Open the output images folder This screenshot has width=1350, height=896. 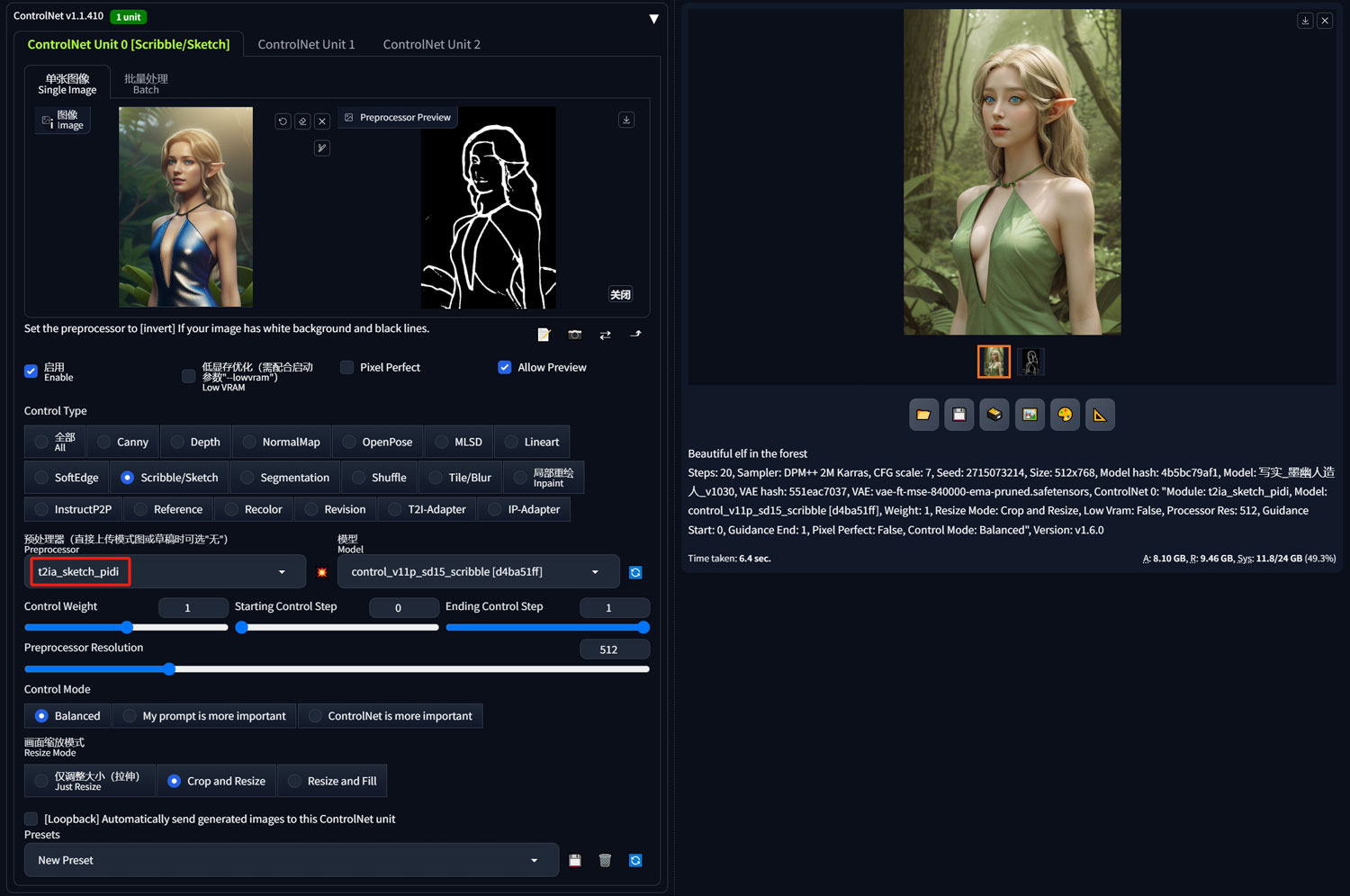click(923, 415)
